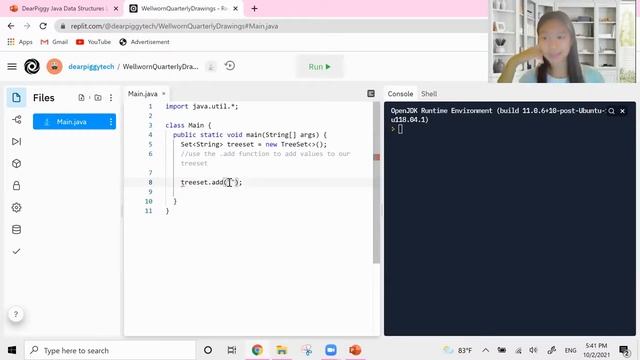Open the hamburger menu in Replit header
The height and width of the screenshot is (360, 640).
pyautogui.click(x=12, y=66)
